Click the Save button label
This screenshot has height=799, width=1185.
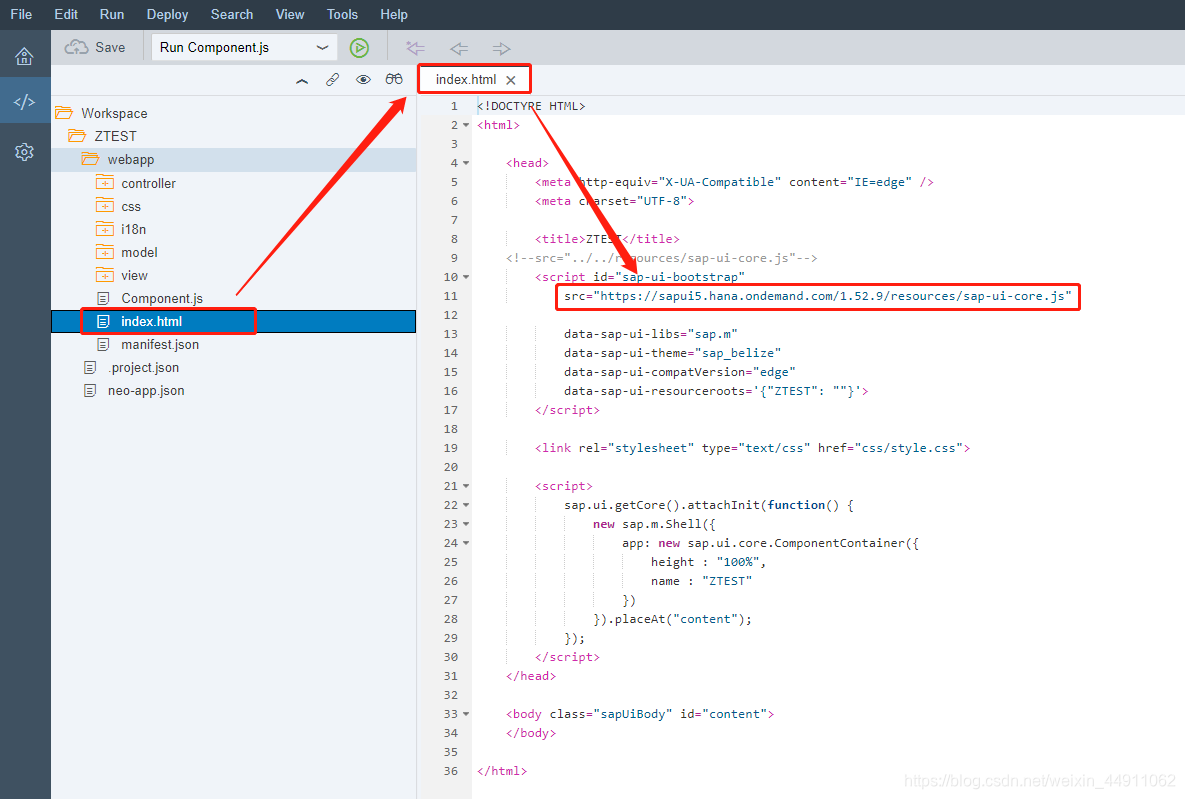[110, 48]
